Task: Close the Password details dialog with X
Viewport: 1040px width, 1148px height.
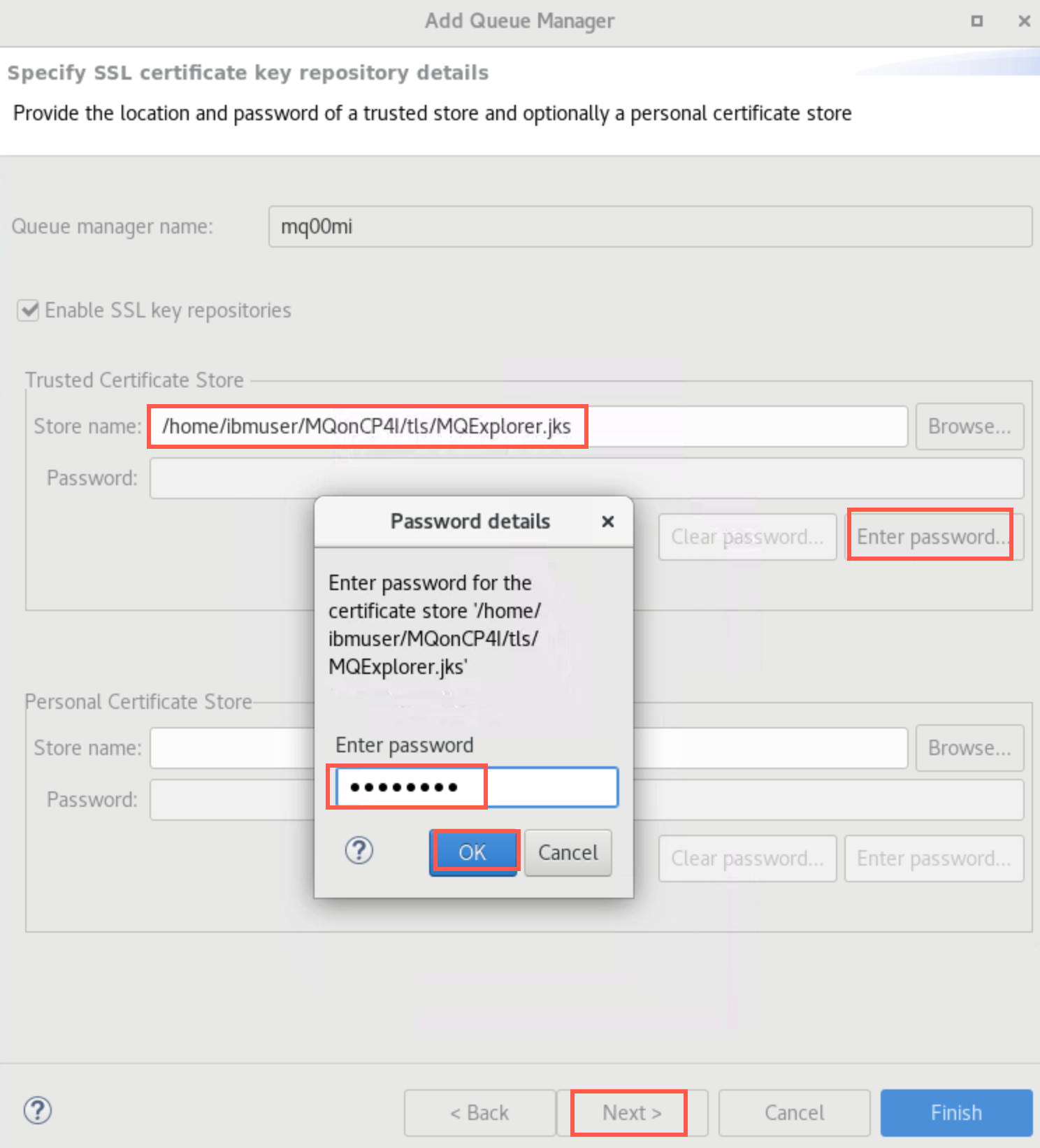Action: (x=608, y=522)
